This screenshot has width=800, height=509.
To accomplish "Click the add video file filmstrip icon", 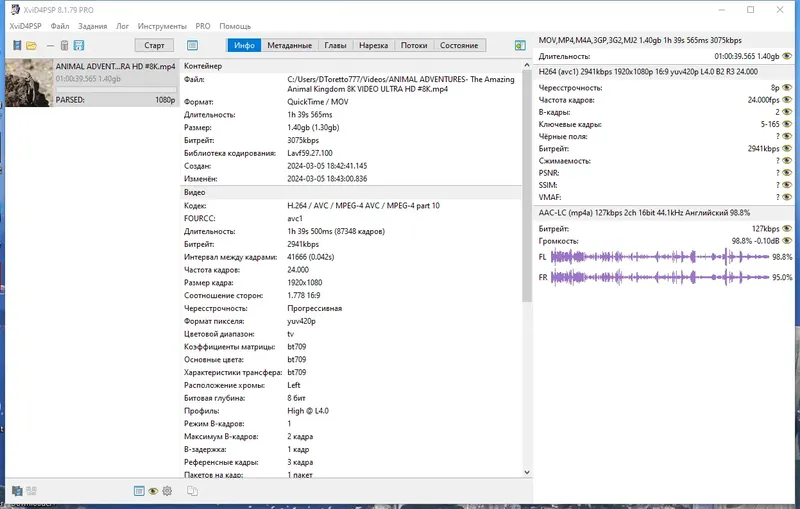I will point(17,45).
